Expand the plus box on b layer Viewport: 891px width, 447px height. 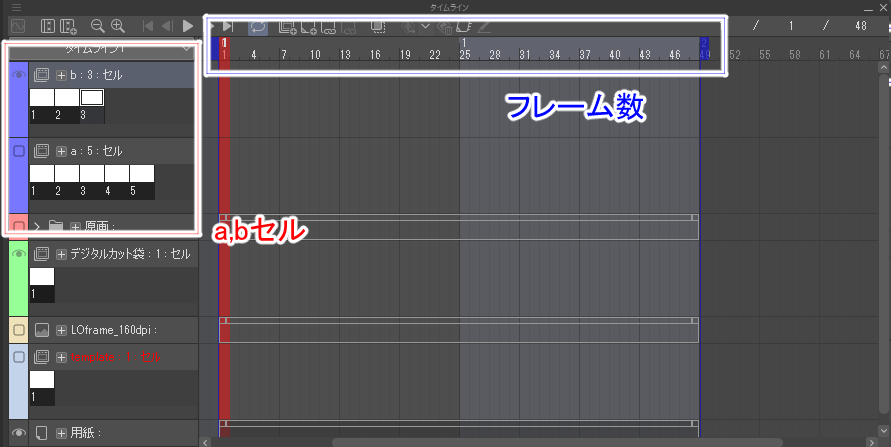pyautogui.click(x=61, y=75)
